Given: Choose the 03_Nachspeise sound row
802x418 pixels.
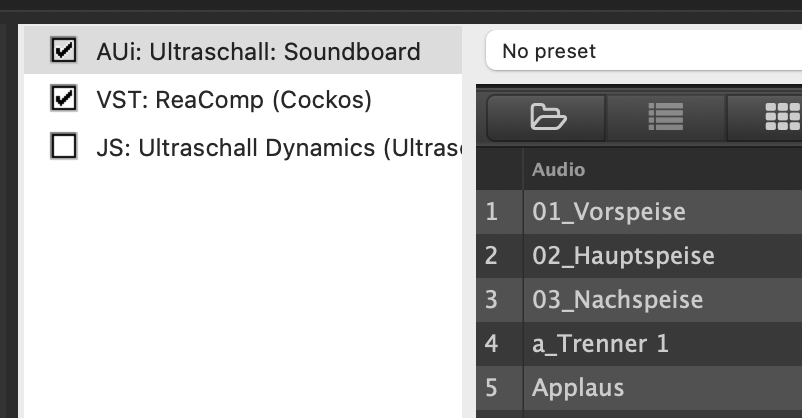Looking at the screenshot, I should (x=617, y=300).
